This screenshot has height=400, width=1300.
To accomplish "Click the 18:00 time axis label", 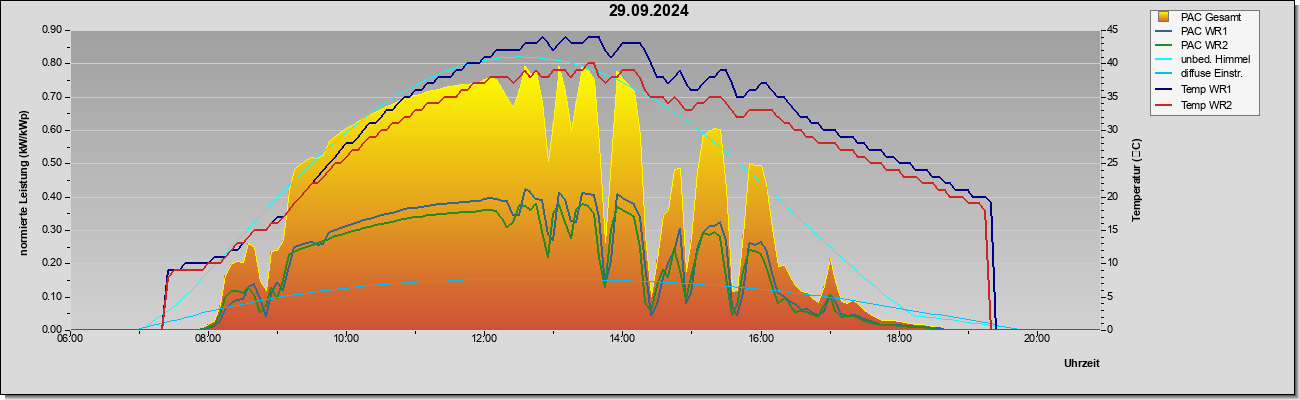I will [x=898, y=338].
